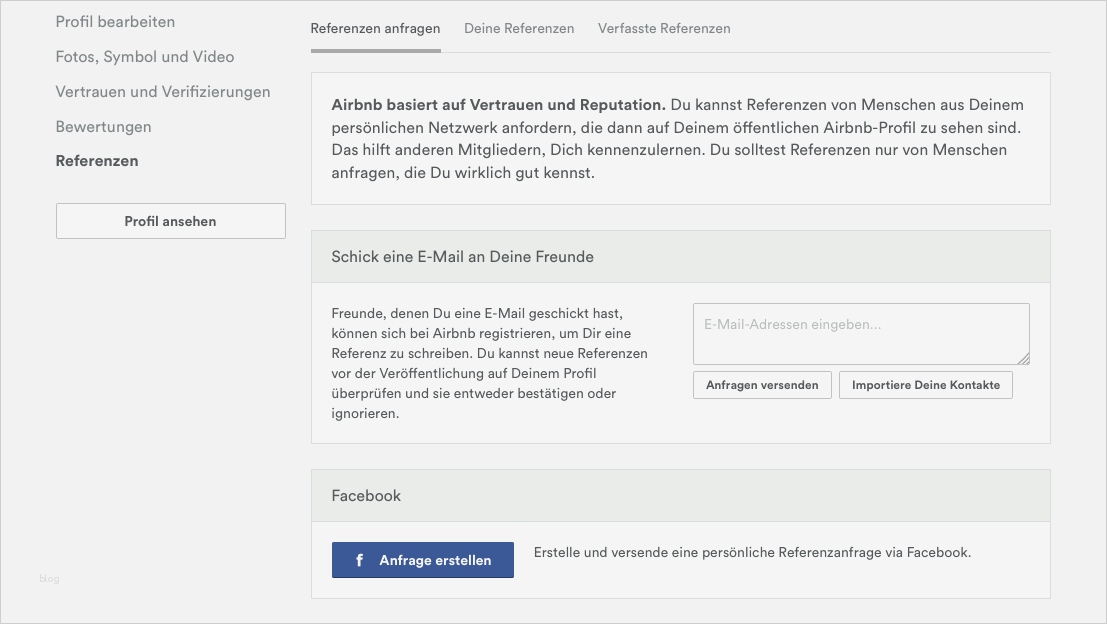This screenshot has width=1107, height=624.
Task: Click the resize handle of the email textarea
Action: [1025, 361]
